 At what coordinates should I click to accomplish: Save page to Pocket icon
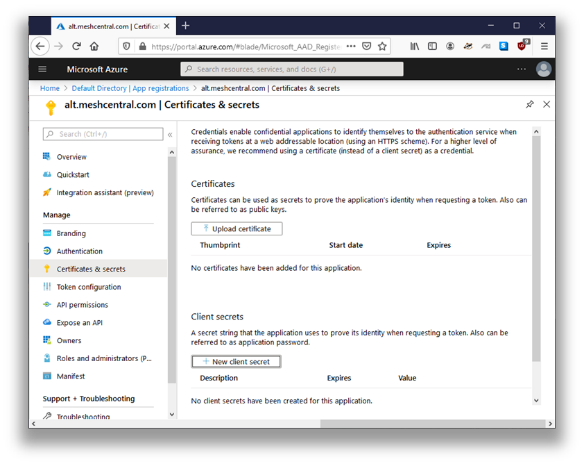click(x=367, y=46)
